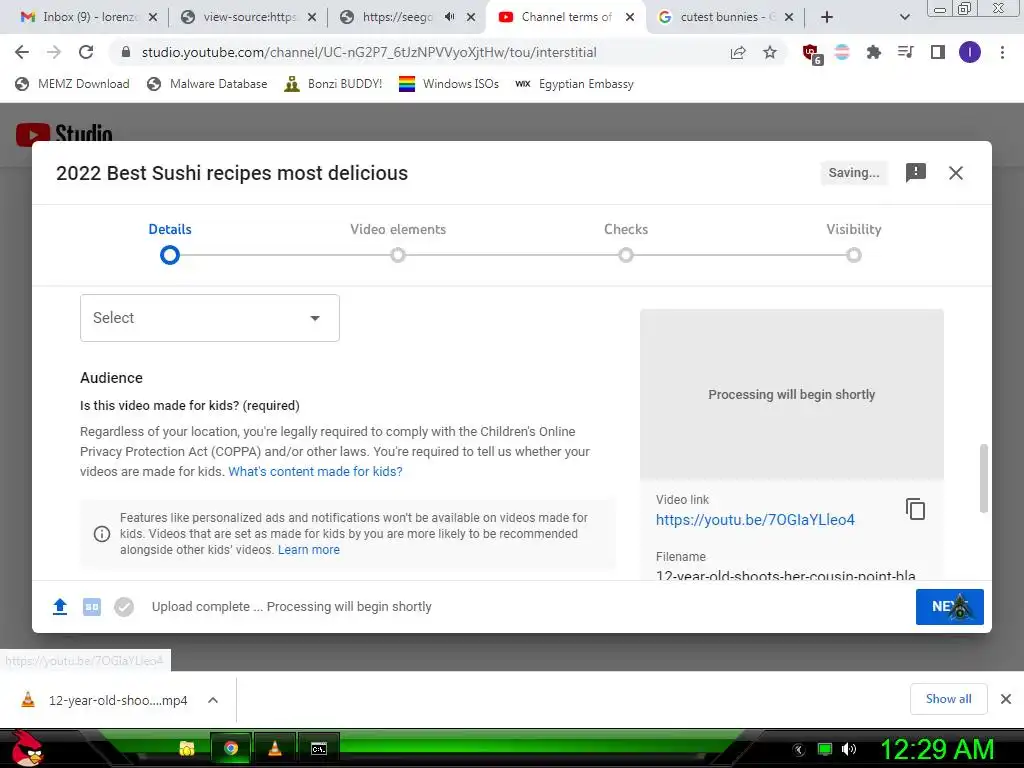Click the video preview processing thumbnail
The image size is (1024, 768).
point(792,394)
